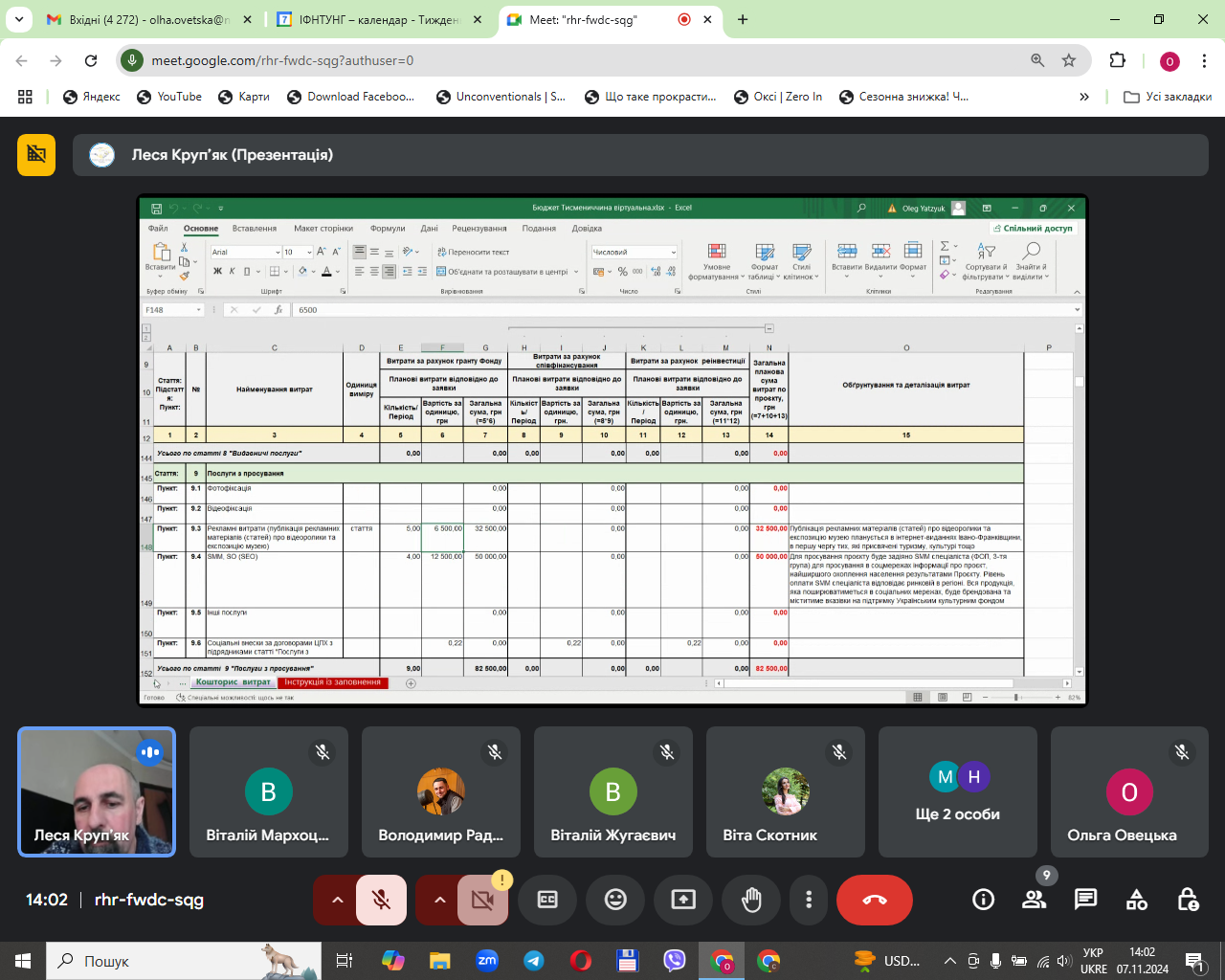Open the Chrome apps grid on bookmarks bar
Screen dimensions: 1225x980
26,97
